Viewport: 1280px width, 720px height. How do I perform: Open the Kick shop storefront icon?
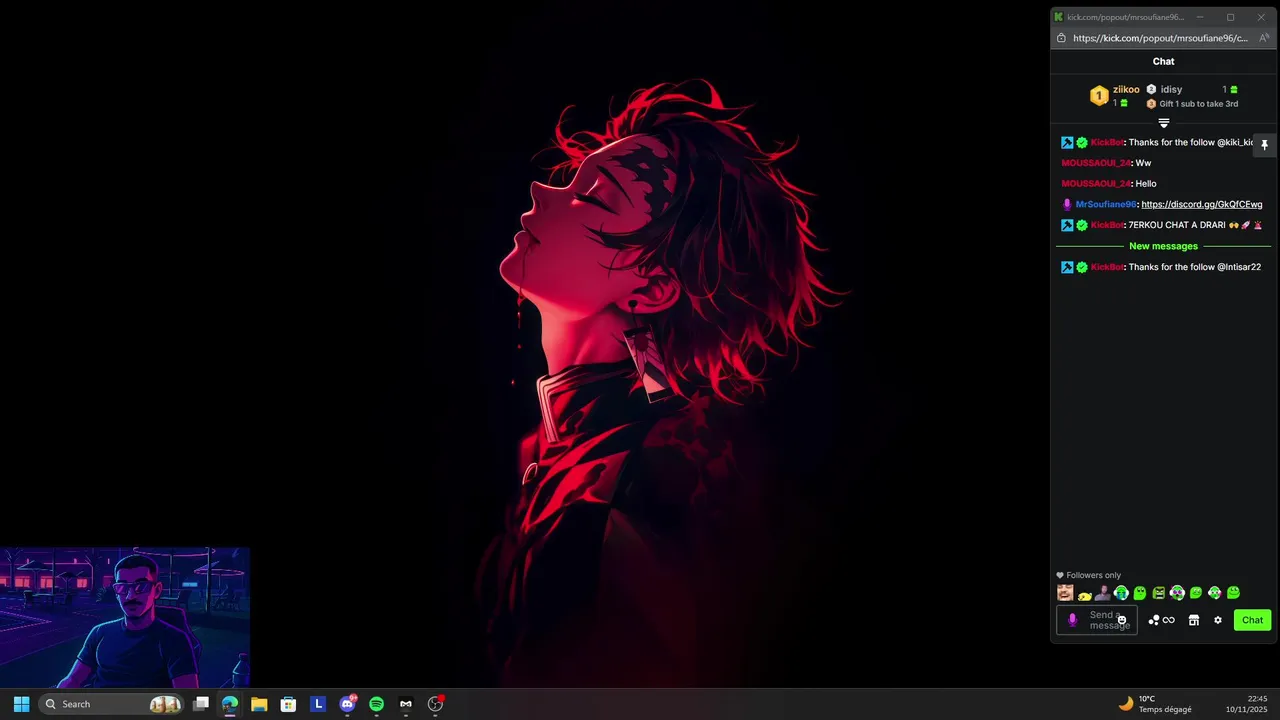[x=1193, y=620]
